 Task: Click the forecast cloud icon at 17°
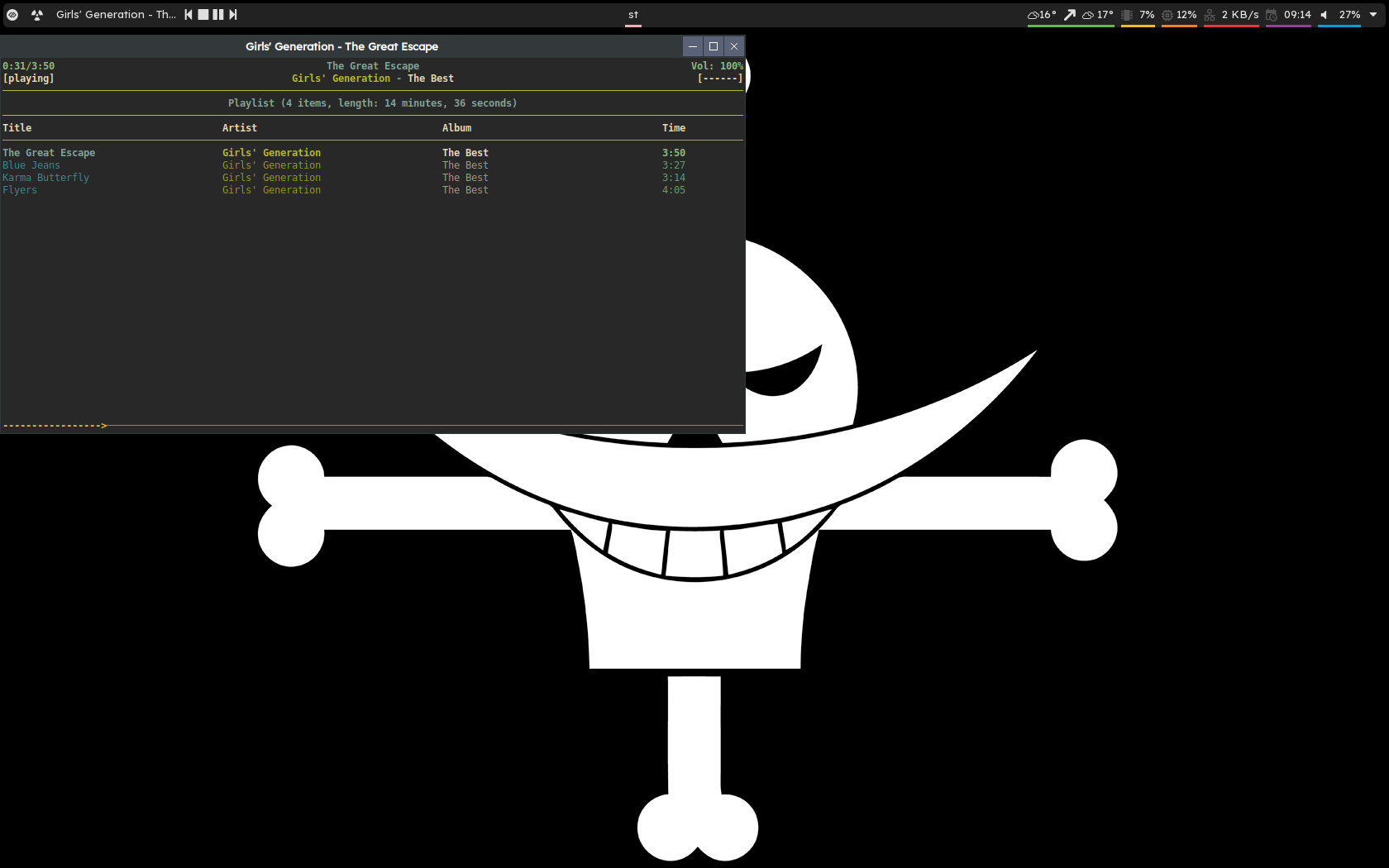[1088, 15]
